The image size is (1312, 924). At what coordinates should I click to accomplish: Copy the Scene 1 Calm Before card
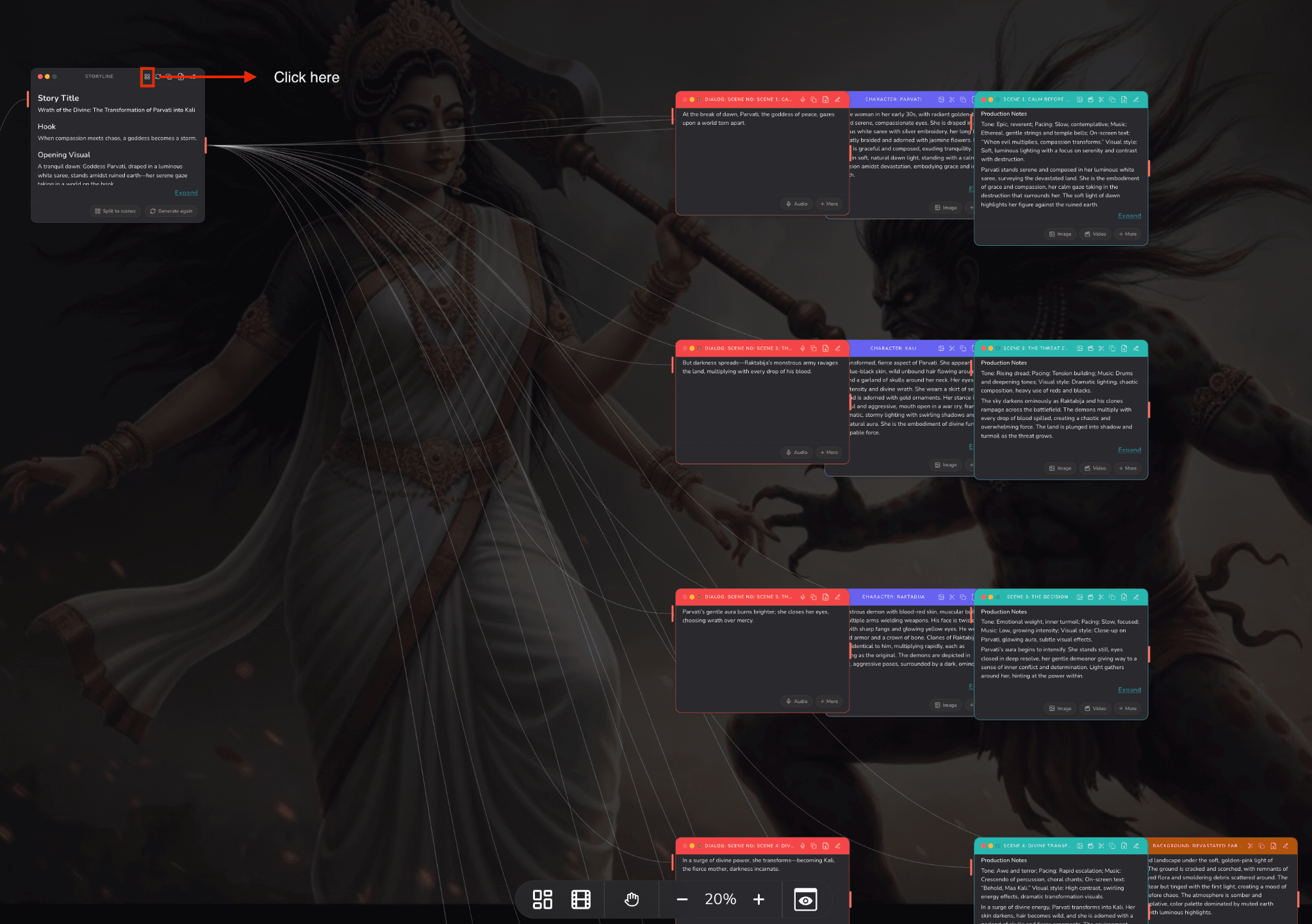pyautogui.click(x=1112, y=99)
